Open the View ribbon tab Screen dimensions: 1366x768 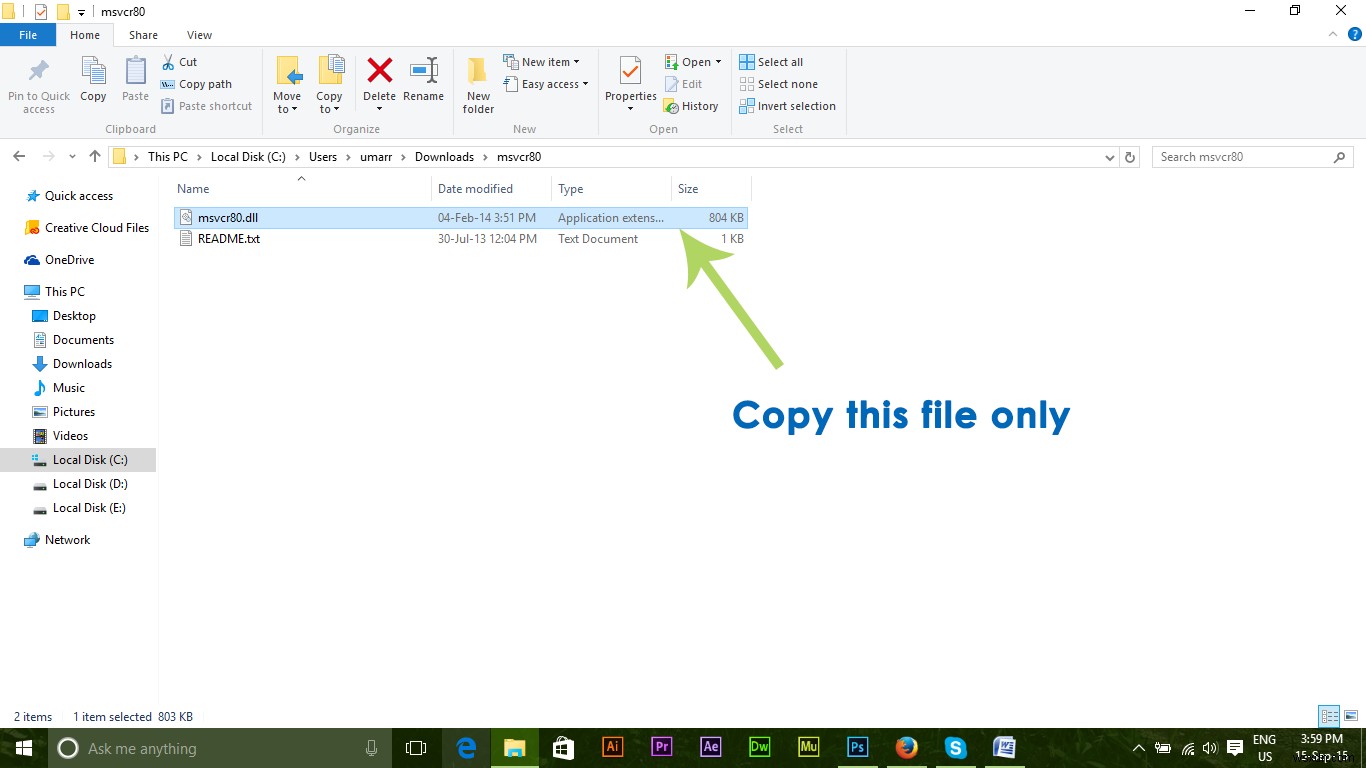pyautogui.click(x=199, y=35)
